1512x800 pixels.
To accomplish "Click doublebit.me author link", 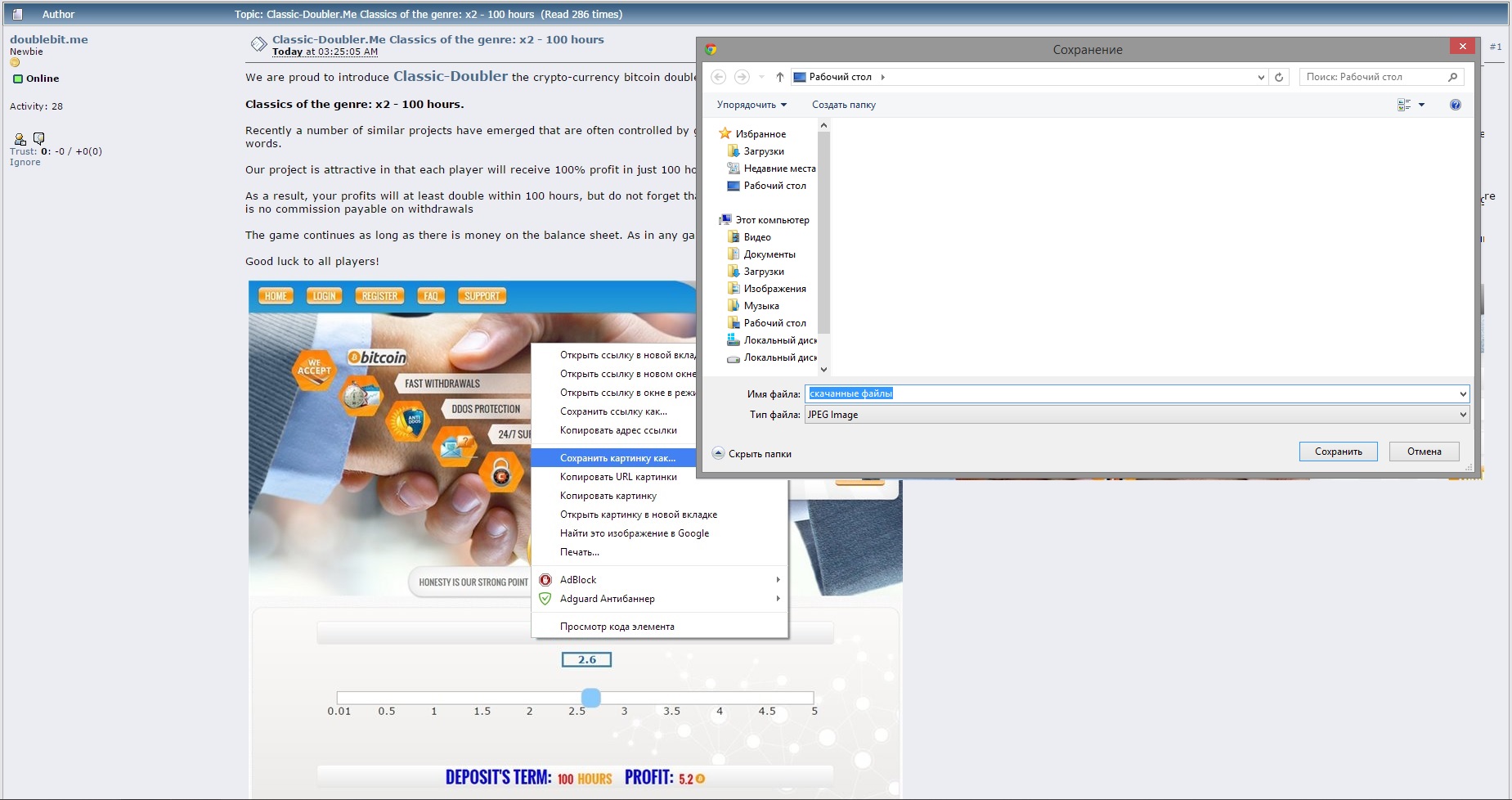I will point(49,39).
